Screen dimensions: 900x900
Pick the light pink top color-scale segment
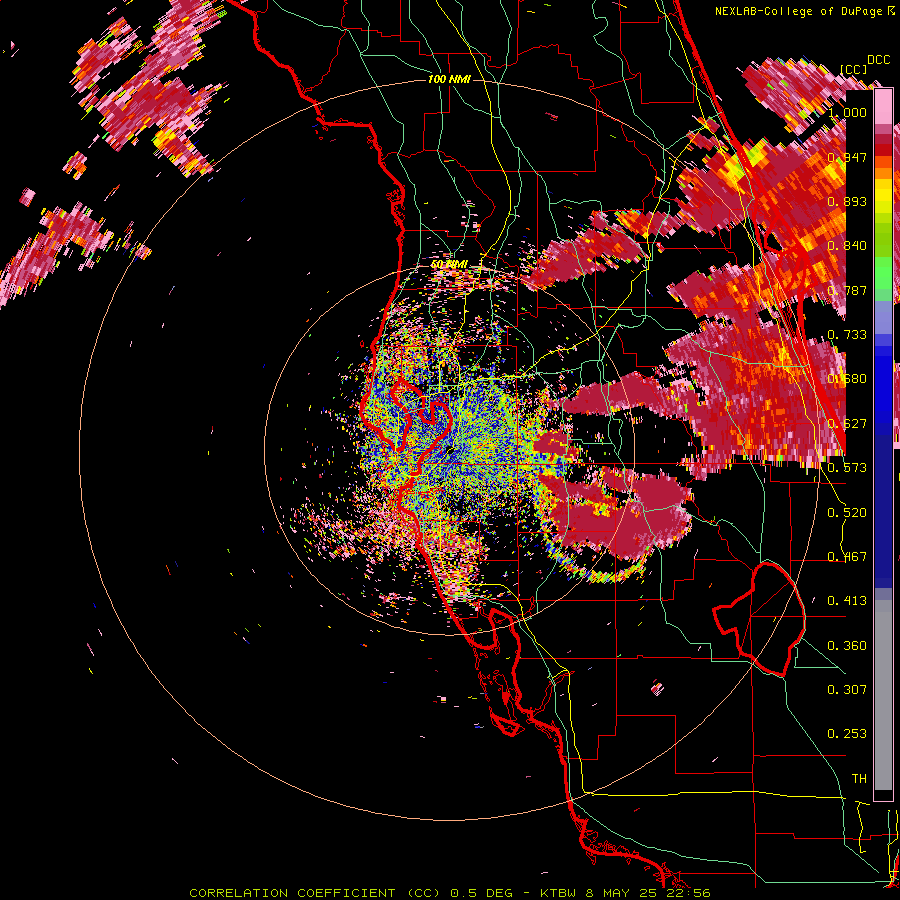point(883,107)
